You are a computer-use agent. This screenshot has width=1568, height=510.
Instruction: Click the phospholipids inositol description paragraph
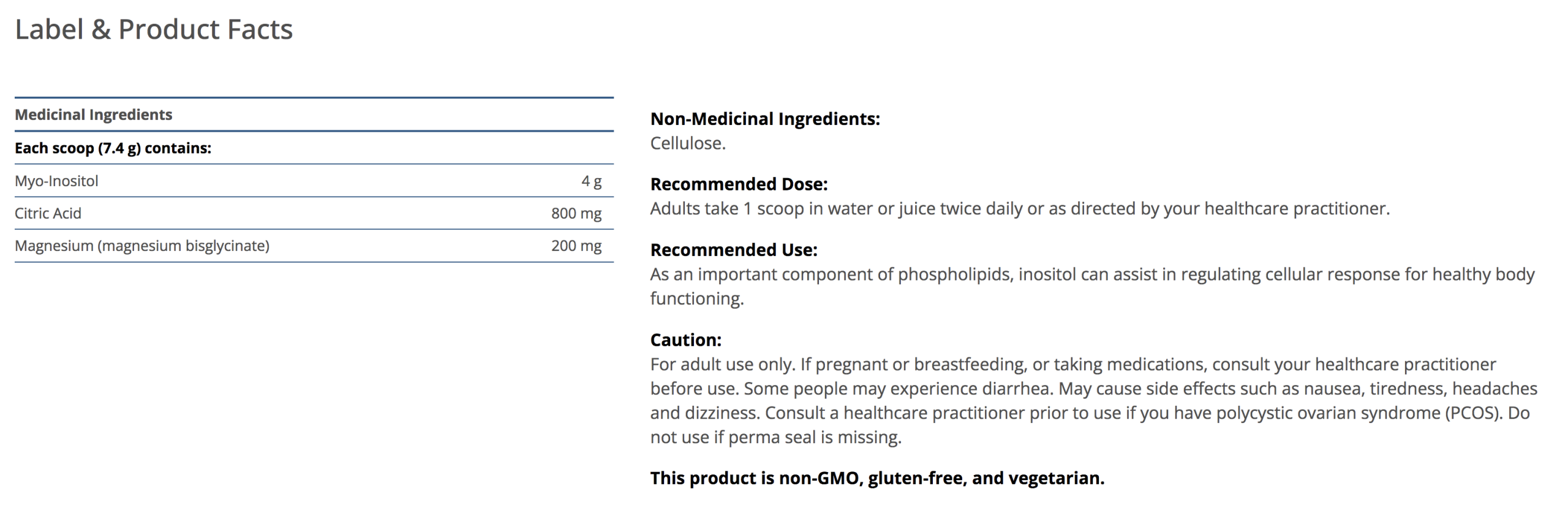pos(1091,275)
